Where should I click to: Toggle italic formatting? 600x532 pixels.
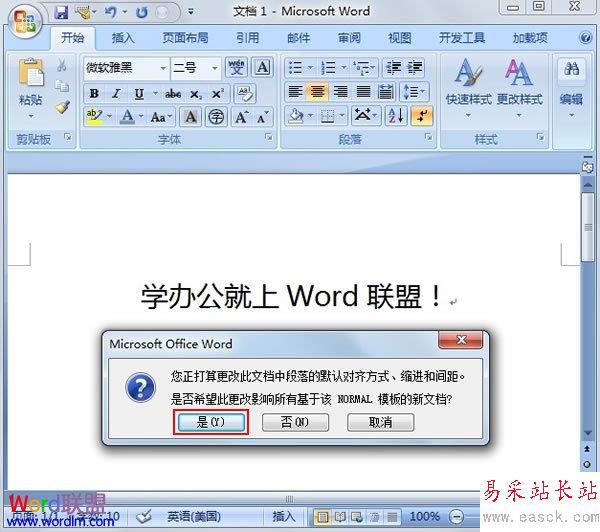116,94
